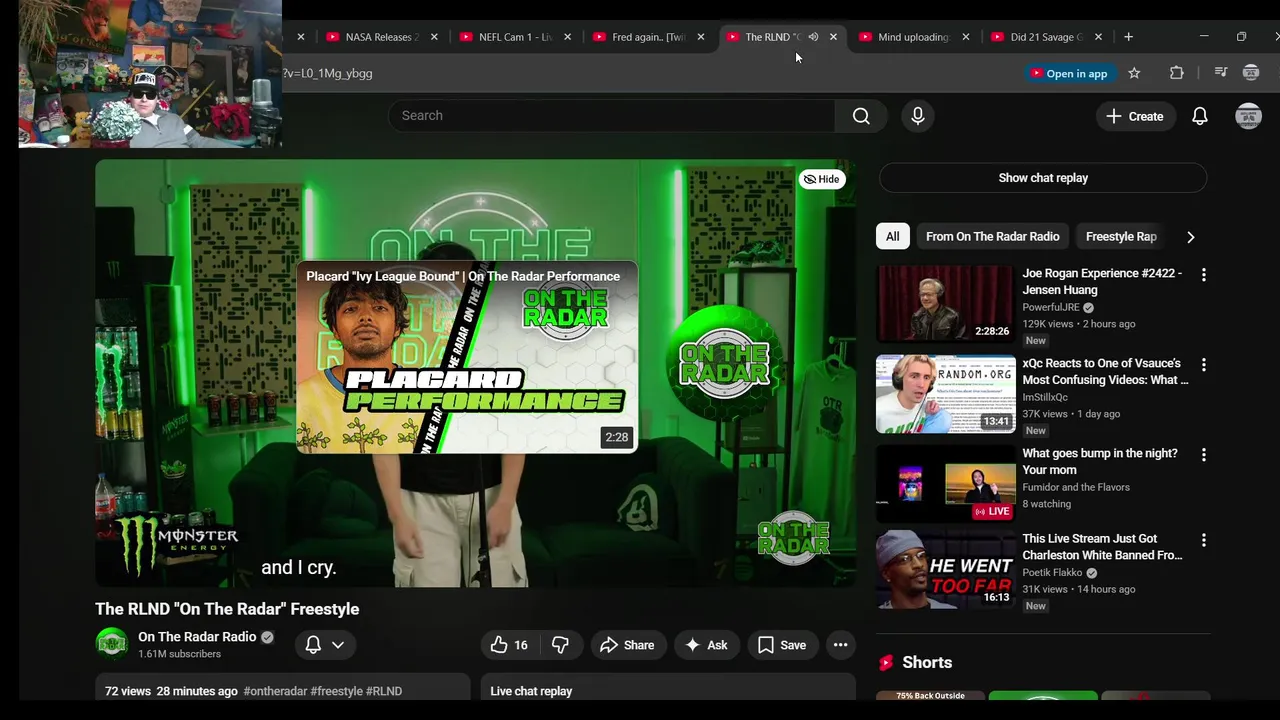Click video title The RLND Freestyle
Screen dimensions: 1280x720
coord(227,609)
